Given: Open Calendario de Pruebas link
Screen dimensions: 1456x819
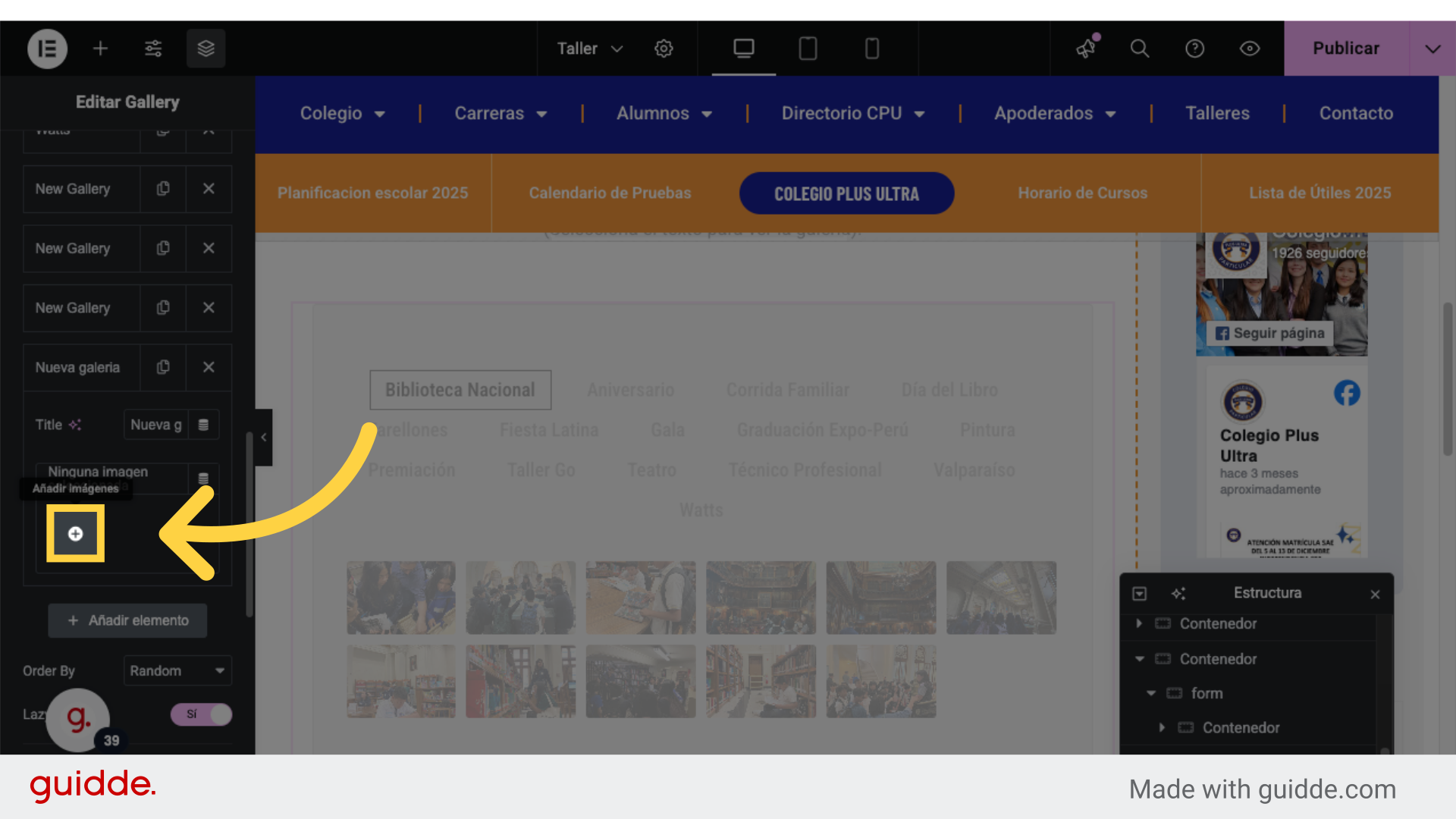Looking at the screenshot, I should coord(610,193).
